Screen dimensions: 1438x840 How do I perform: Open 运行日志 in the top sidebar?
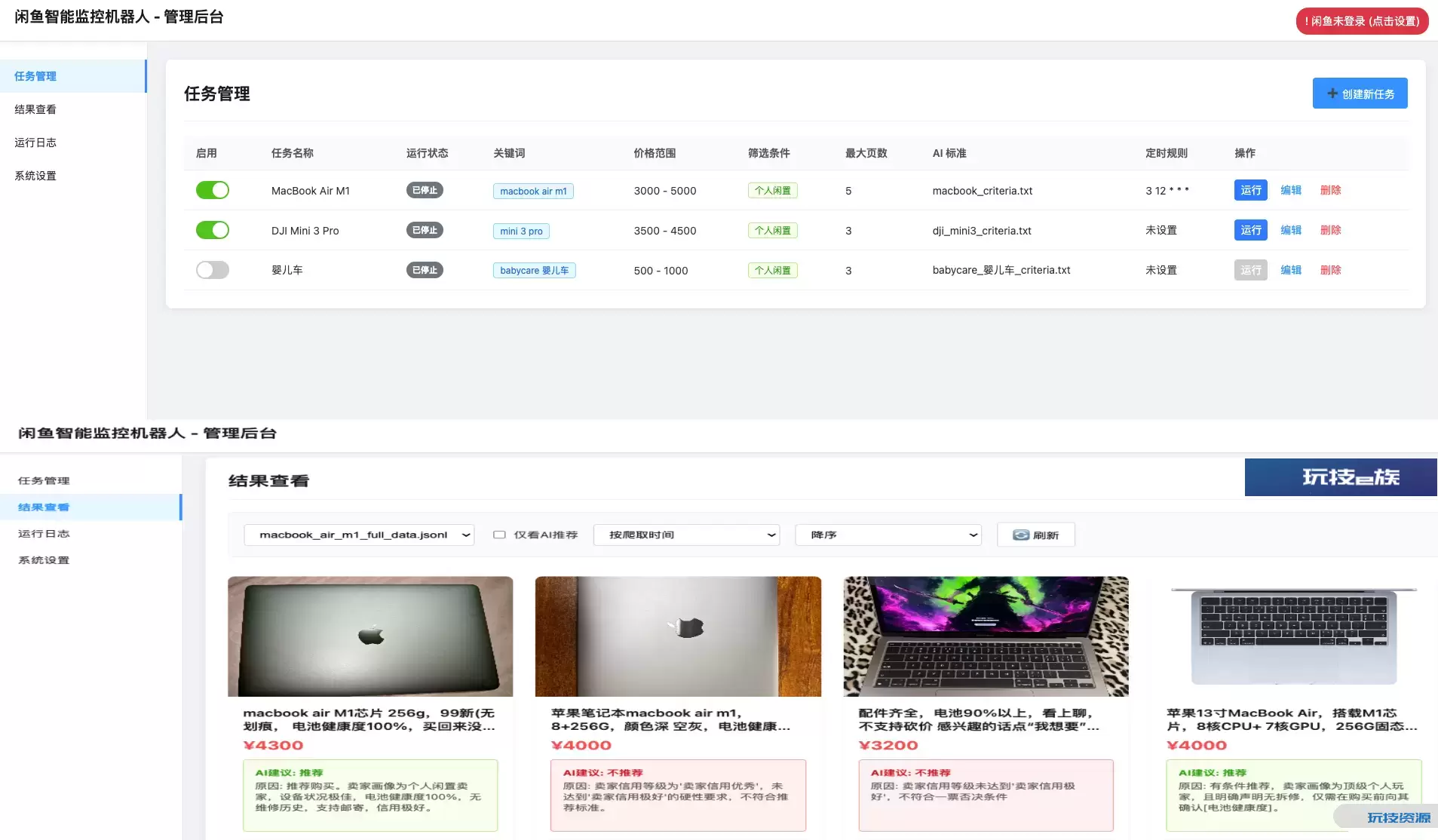click(x=72, y=143)
